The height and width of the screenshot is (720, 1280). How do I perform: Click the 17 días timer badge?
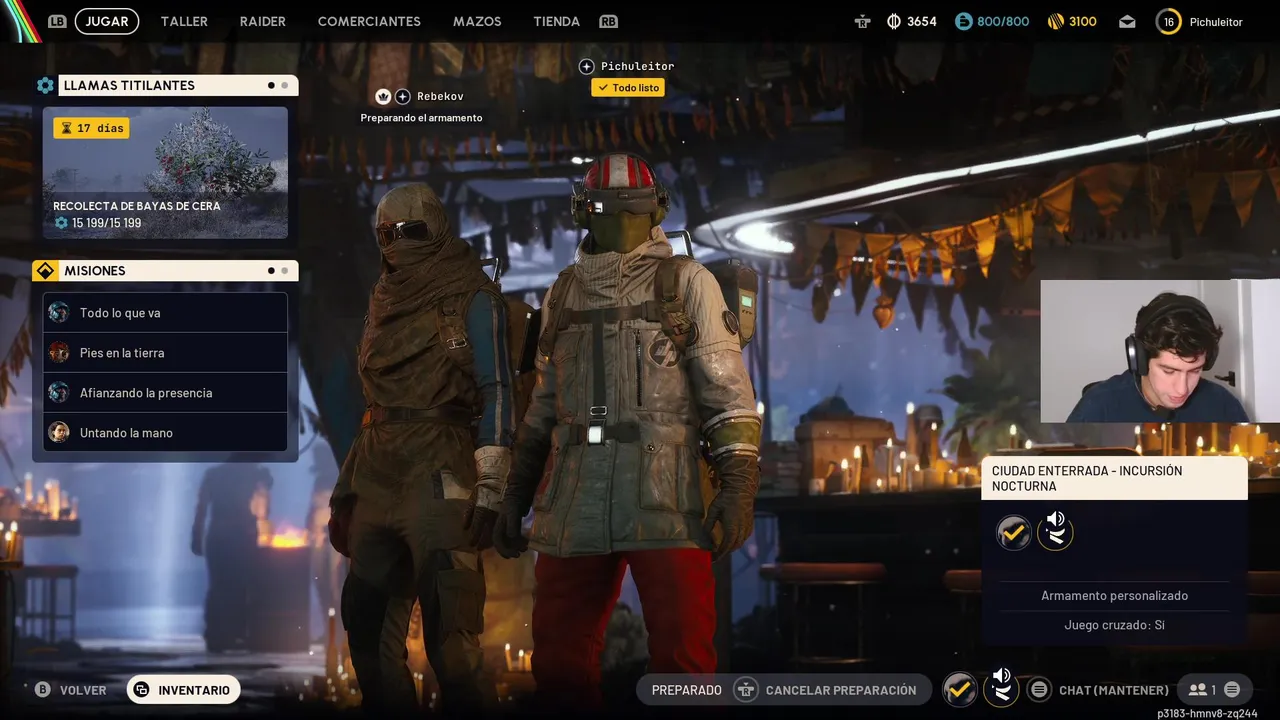coord(91,128)
